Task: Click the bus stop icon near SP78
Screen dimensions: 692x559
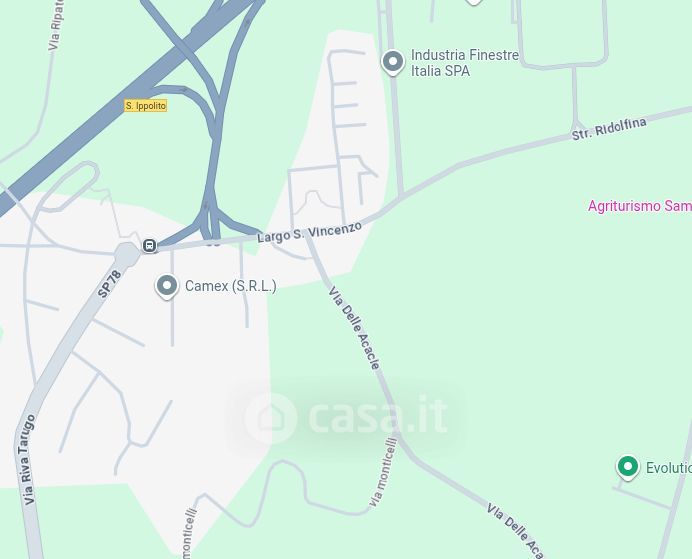Action: pos(150,245)
